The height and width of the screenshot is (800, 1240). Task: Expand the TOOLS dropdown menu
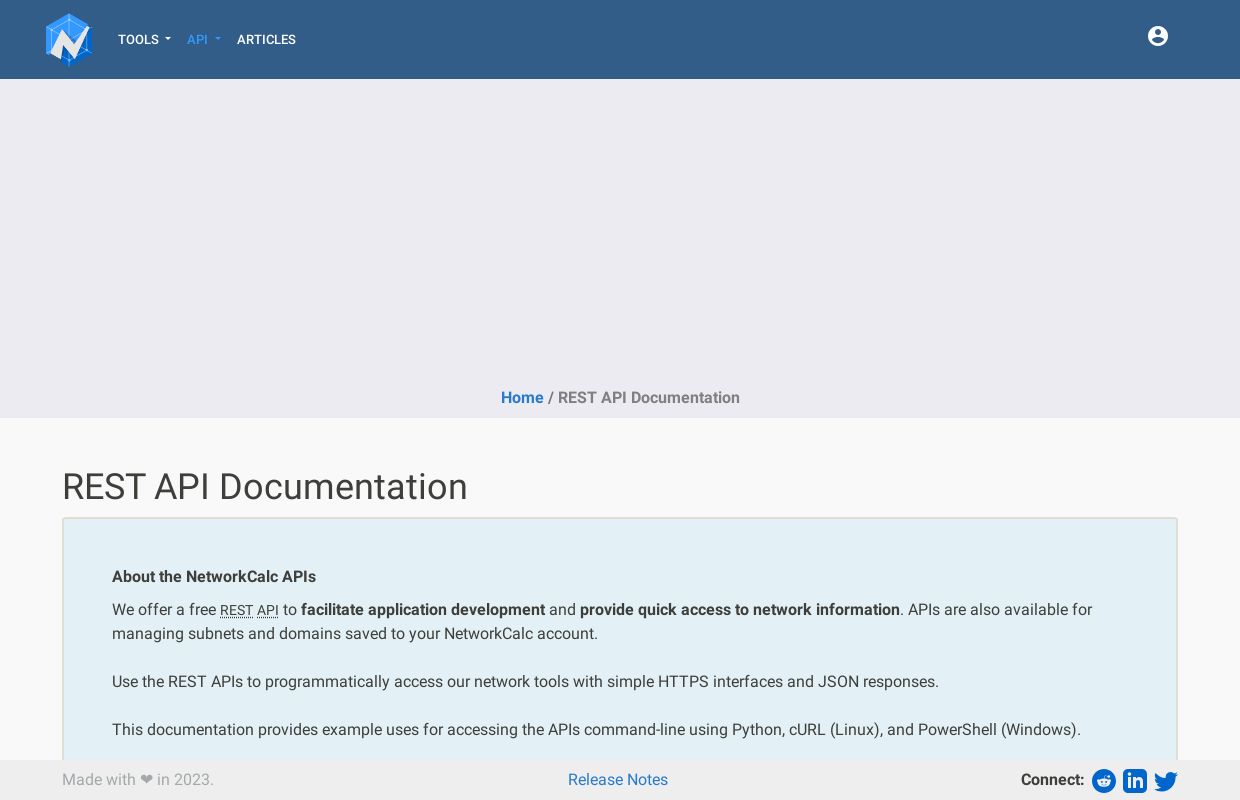[x=144, y=40]
